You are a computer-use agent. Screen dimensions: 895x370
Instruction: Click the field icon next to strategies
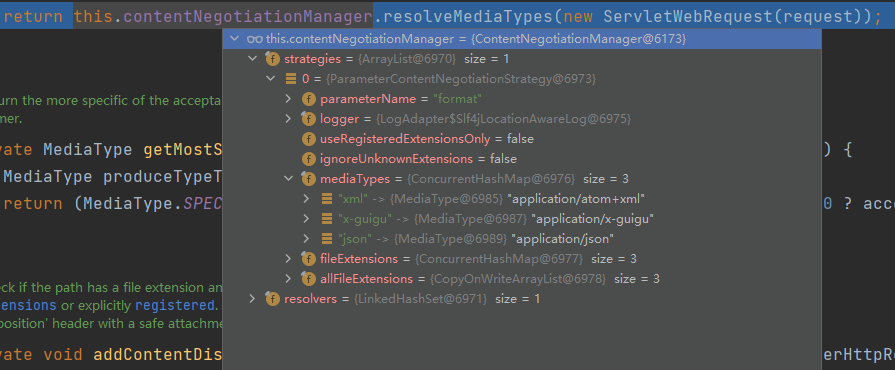click(x=273, y=59)
